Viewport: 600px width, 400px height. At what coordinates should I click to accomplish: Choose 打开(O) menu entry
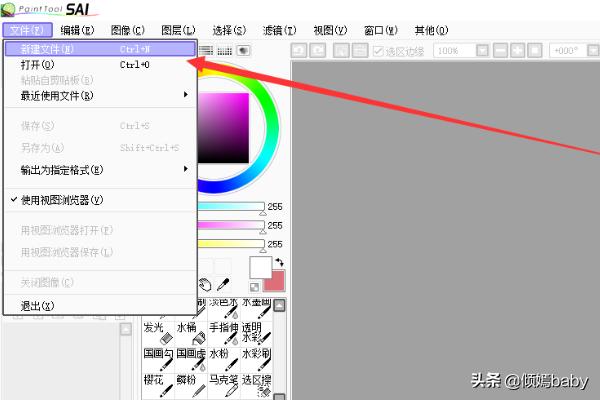coord(100,65)
